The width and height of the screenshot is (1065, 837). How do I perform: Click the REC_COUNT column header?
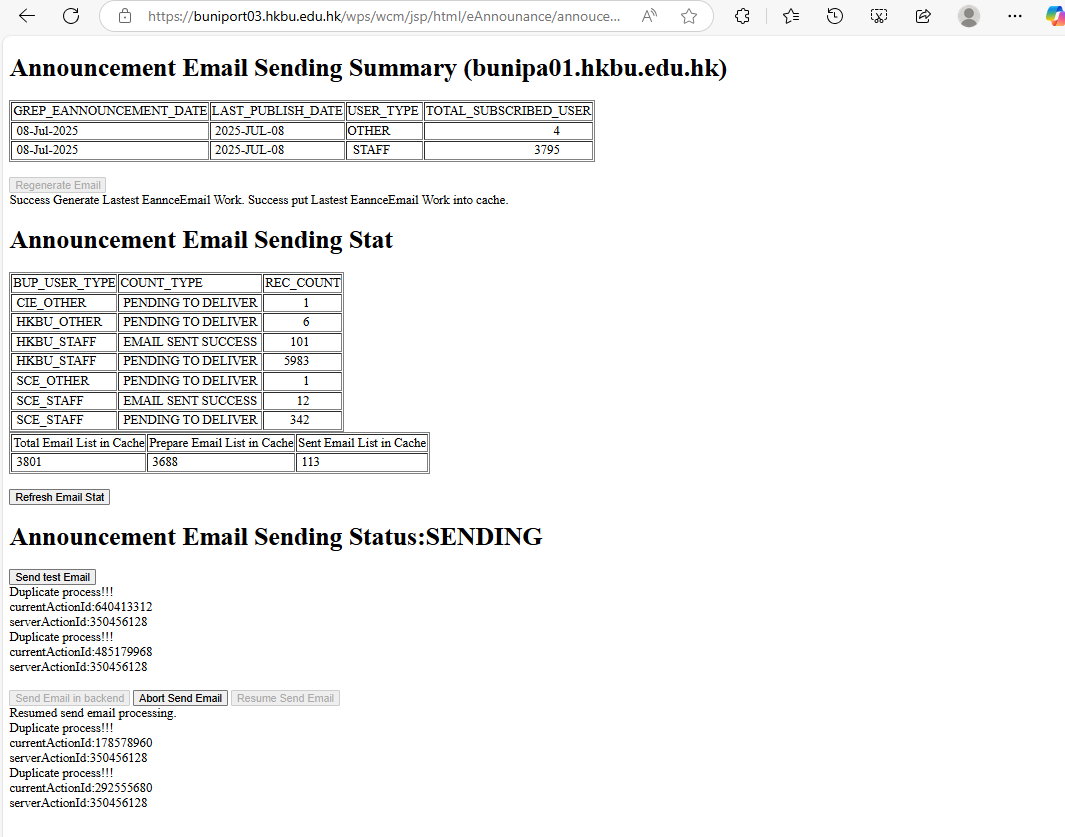pyautogui.click(x=302, y=283)
